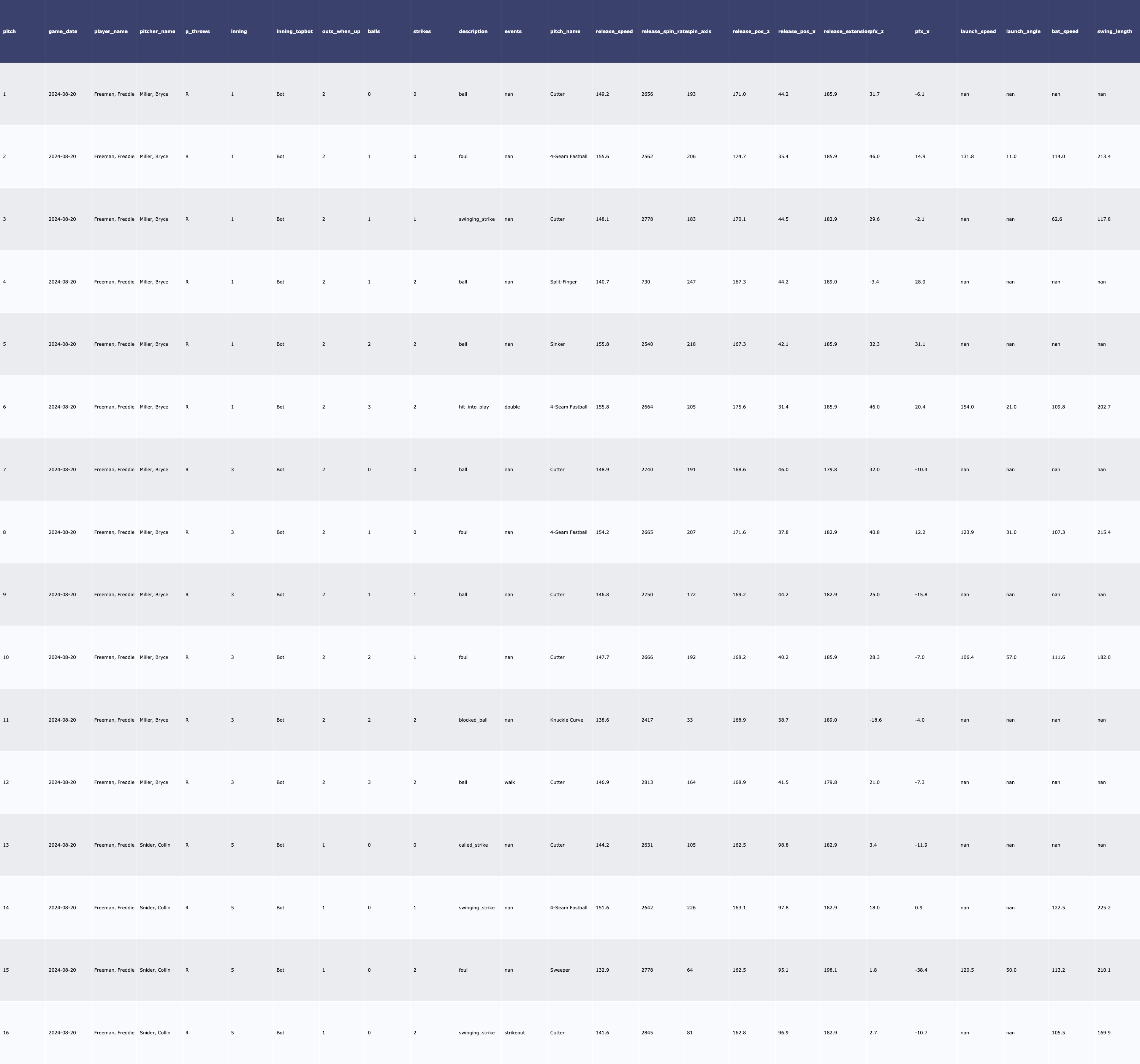Click the pitch column header

[x=10, y=32]
